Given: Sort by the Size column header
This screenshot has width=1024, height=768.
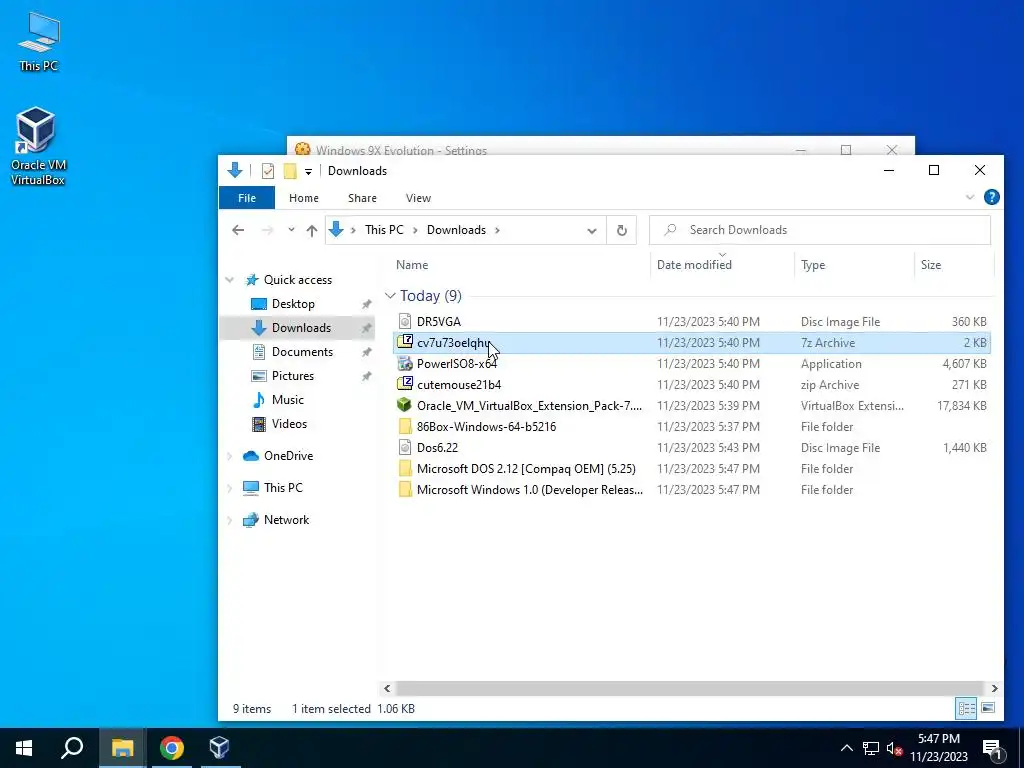Looking at the screenshot, I should pyautogui.click(x=931, y=264).
